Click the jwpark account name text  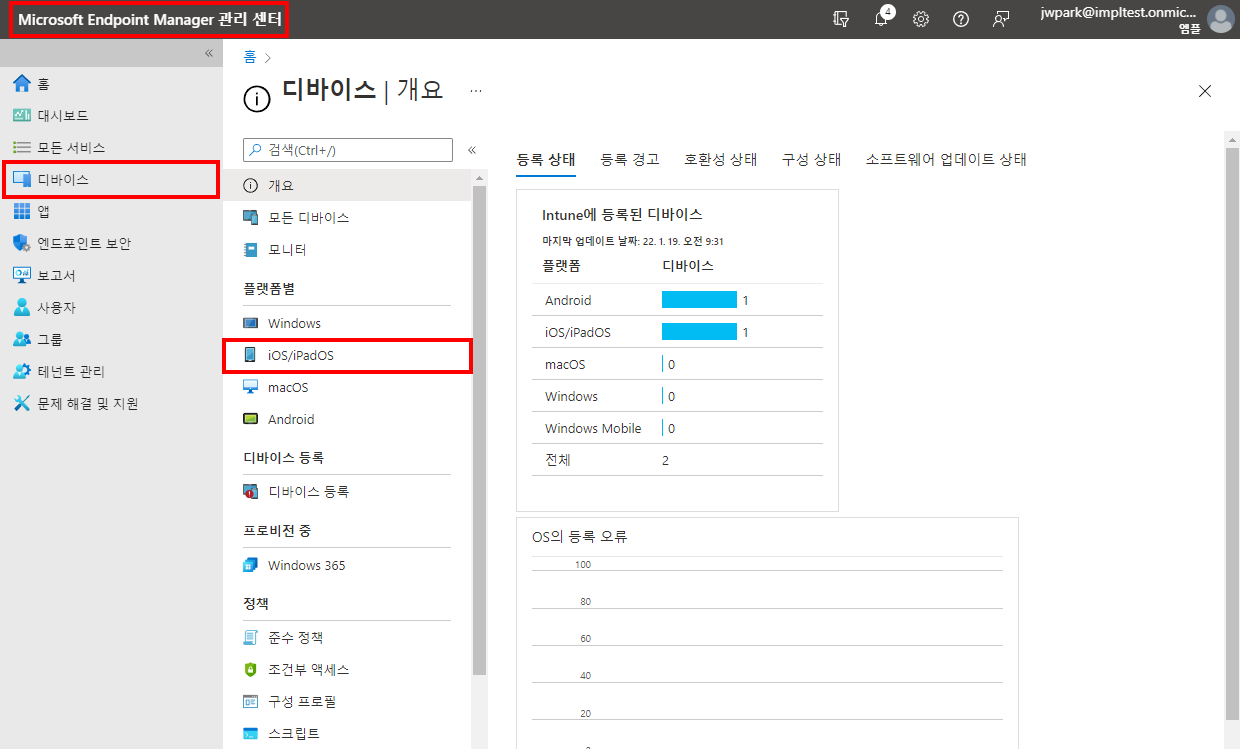1118,13
